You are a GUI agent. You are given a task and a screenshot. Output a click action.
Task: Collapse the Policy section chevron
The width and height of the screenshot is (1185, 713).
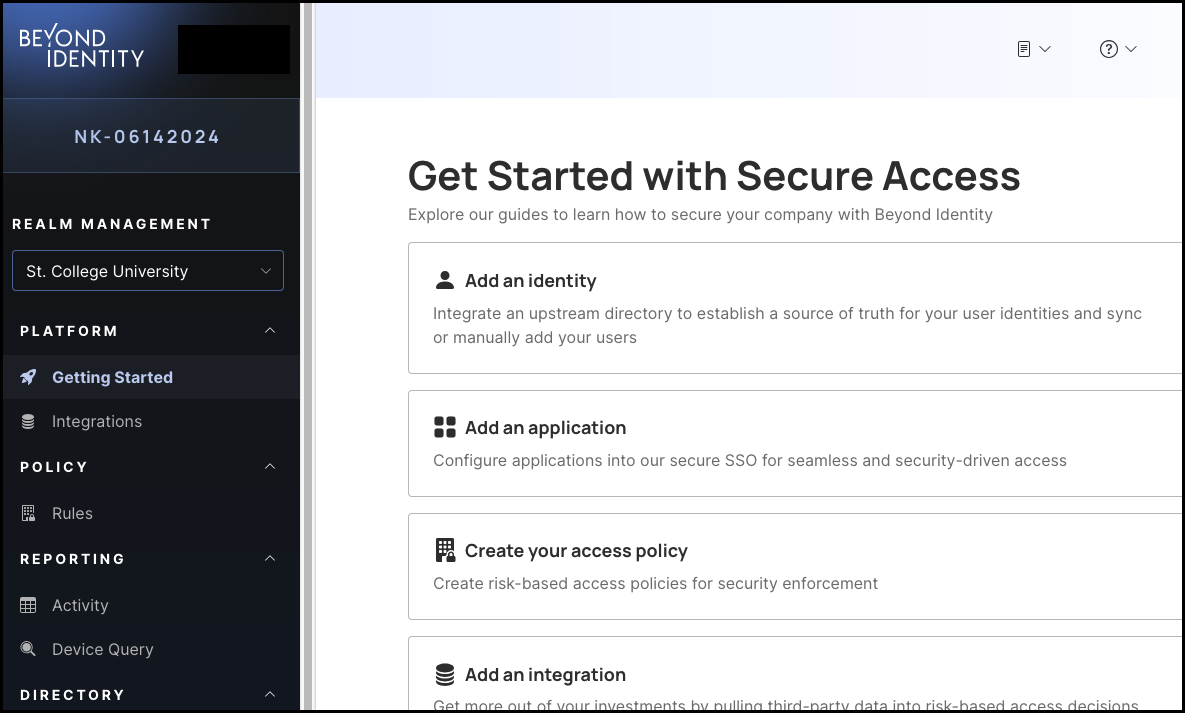(270, 467)
